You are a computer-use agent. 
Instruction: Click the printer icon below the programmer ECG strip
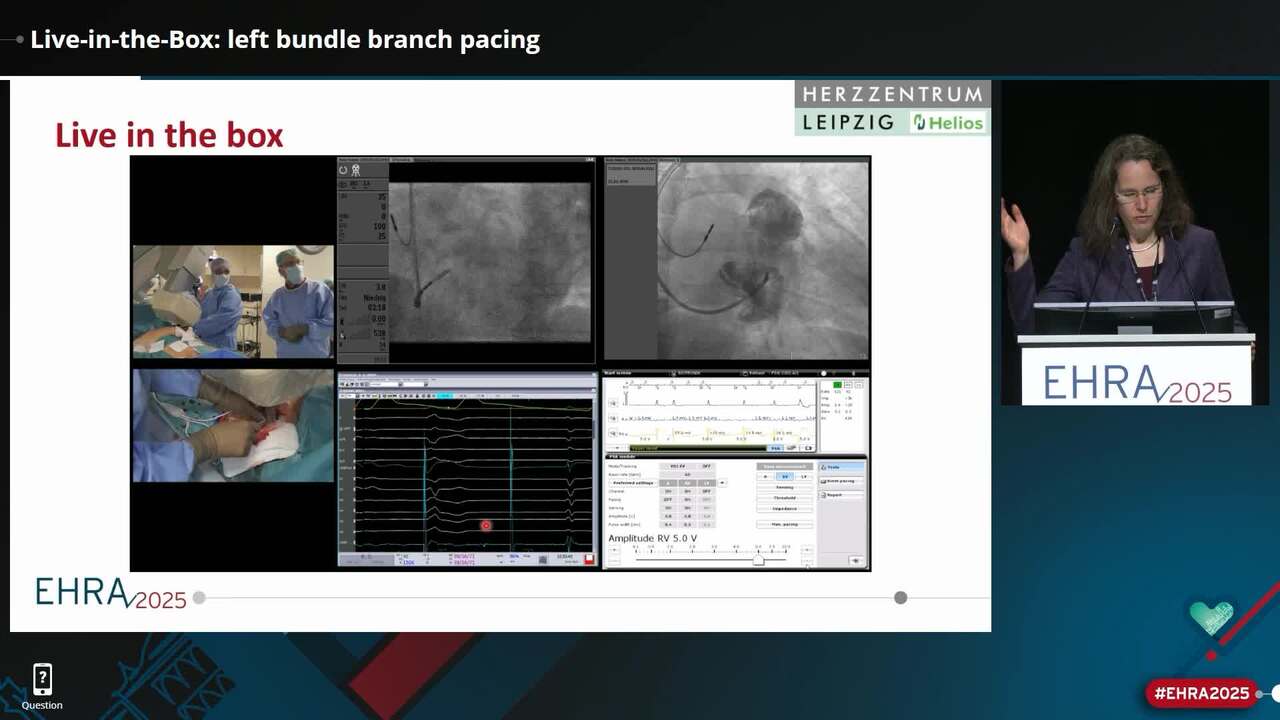coord(790,447)
